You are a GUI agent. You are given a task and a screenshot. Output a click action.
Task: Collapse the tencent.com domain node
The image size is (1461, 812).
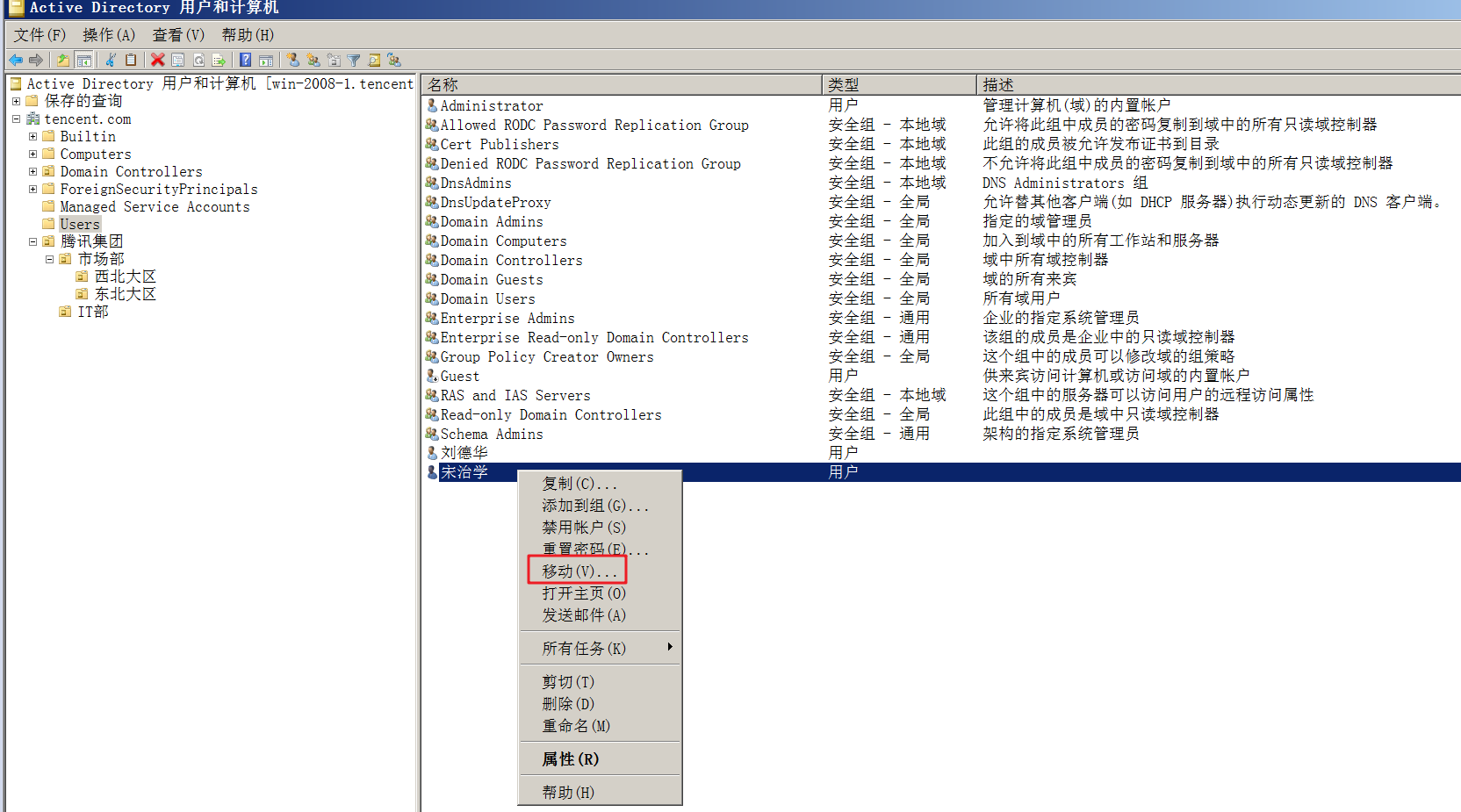[16, 119]
